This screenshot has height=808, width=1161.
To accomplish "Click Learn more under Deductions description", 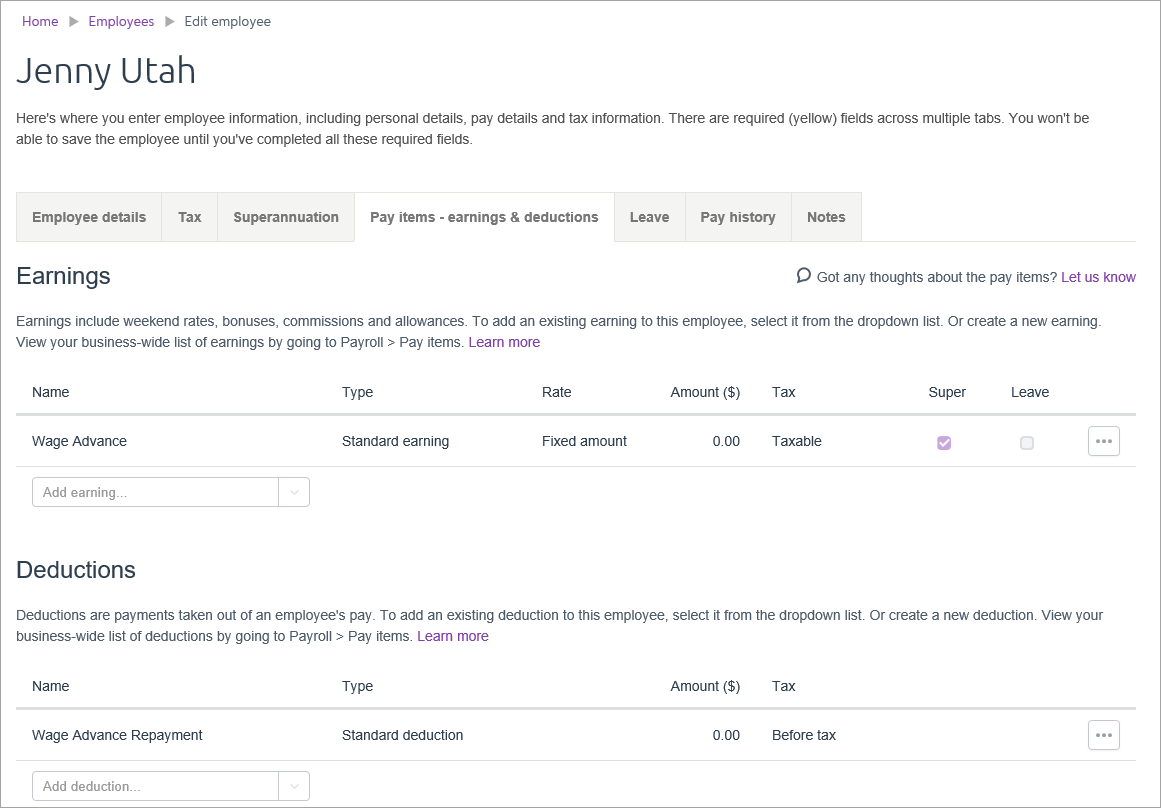I will [453, 636].
